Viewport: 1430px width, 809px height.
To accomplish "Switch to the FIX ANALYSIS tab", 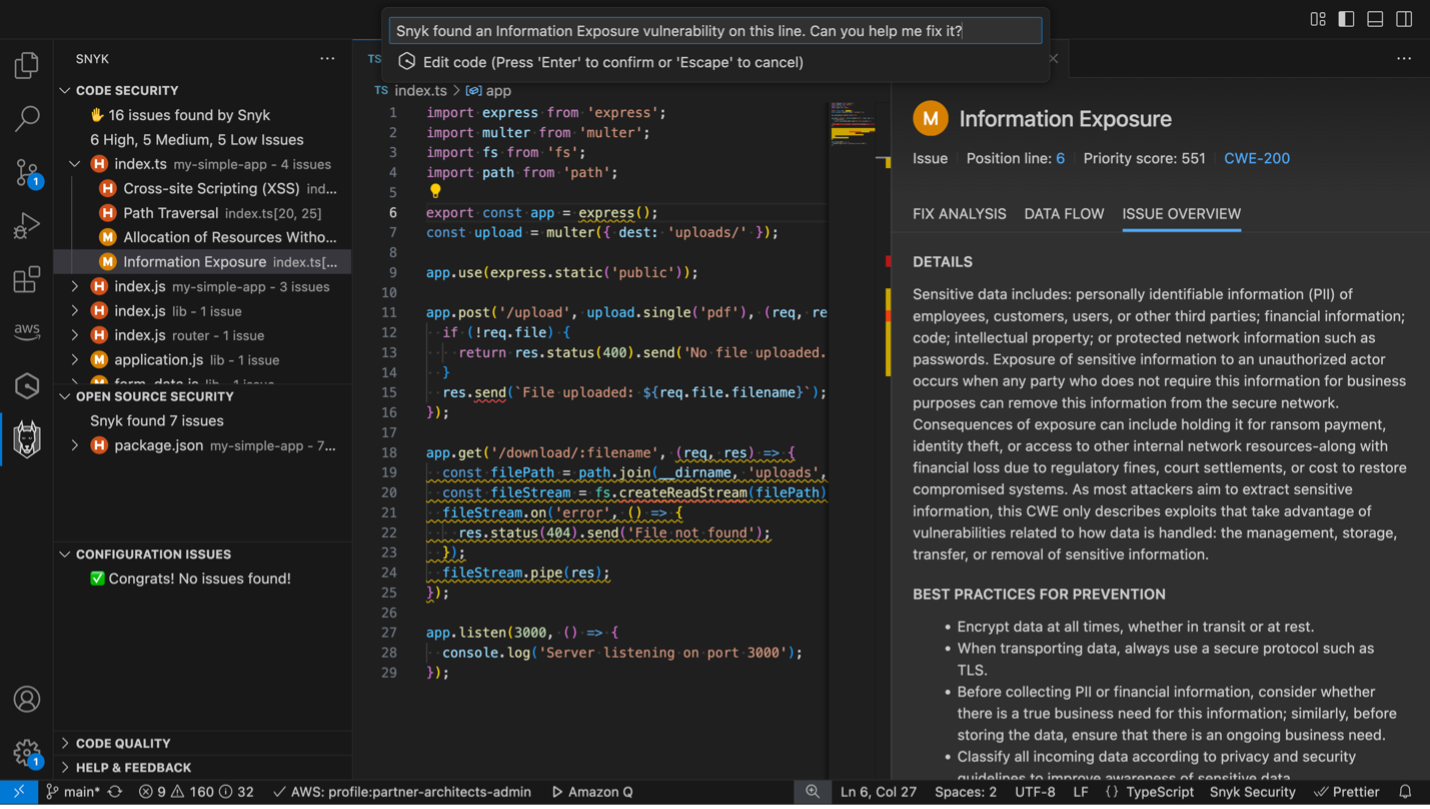I will point(959,214).
